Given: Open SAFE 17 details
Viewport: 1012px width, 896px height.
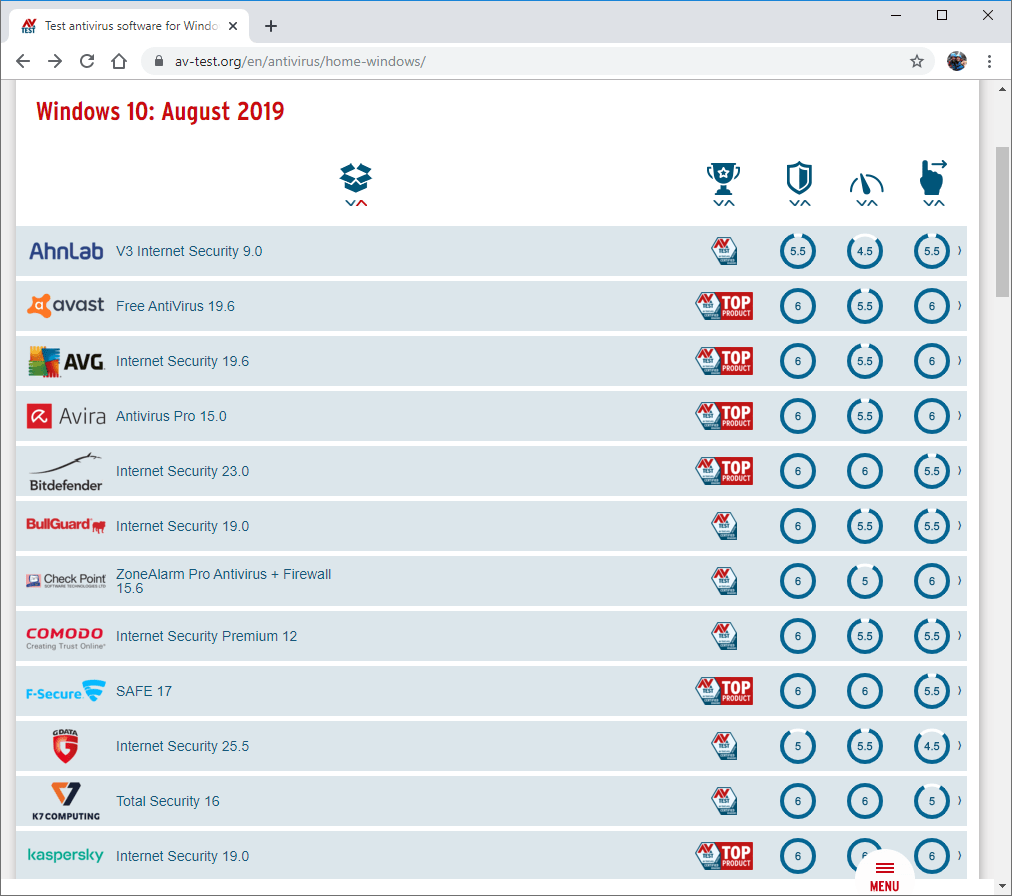Looking at the screenshot, I should pos(144,691).
